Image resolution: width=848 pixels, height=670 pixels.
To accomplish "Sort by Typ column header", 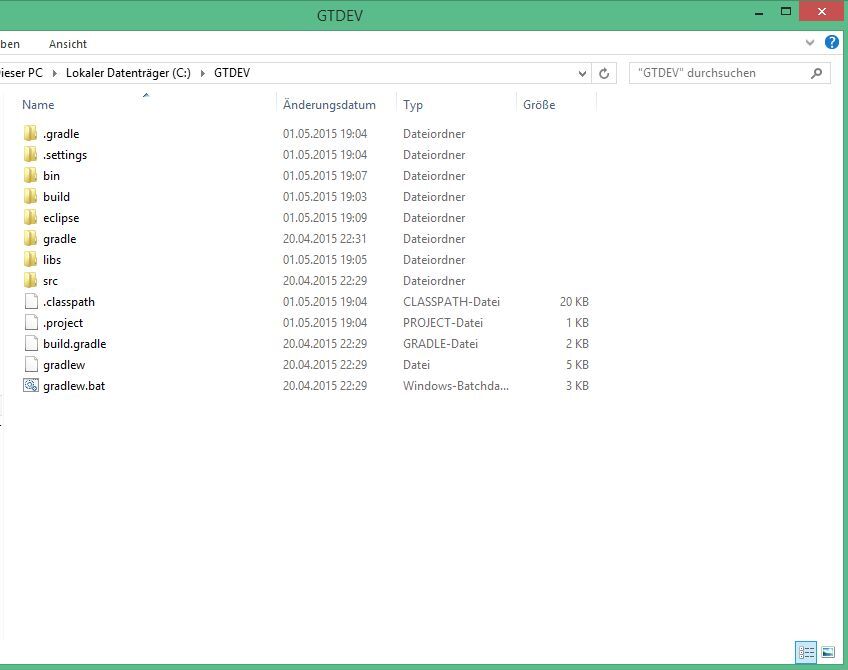I will [x=413, y=104].
